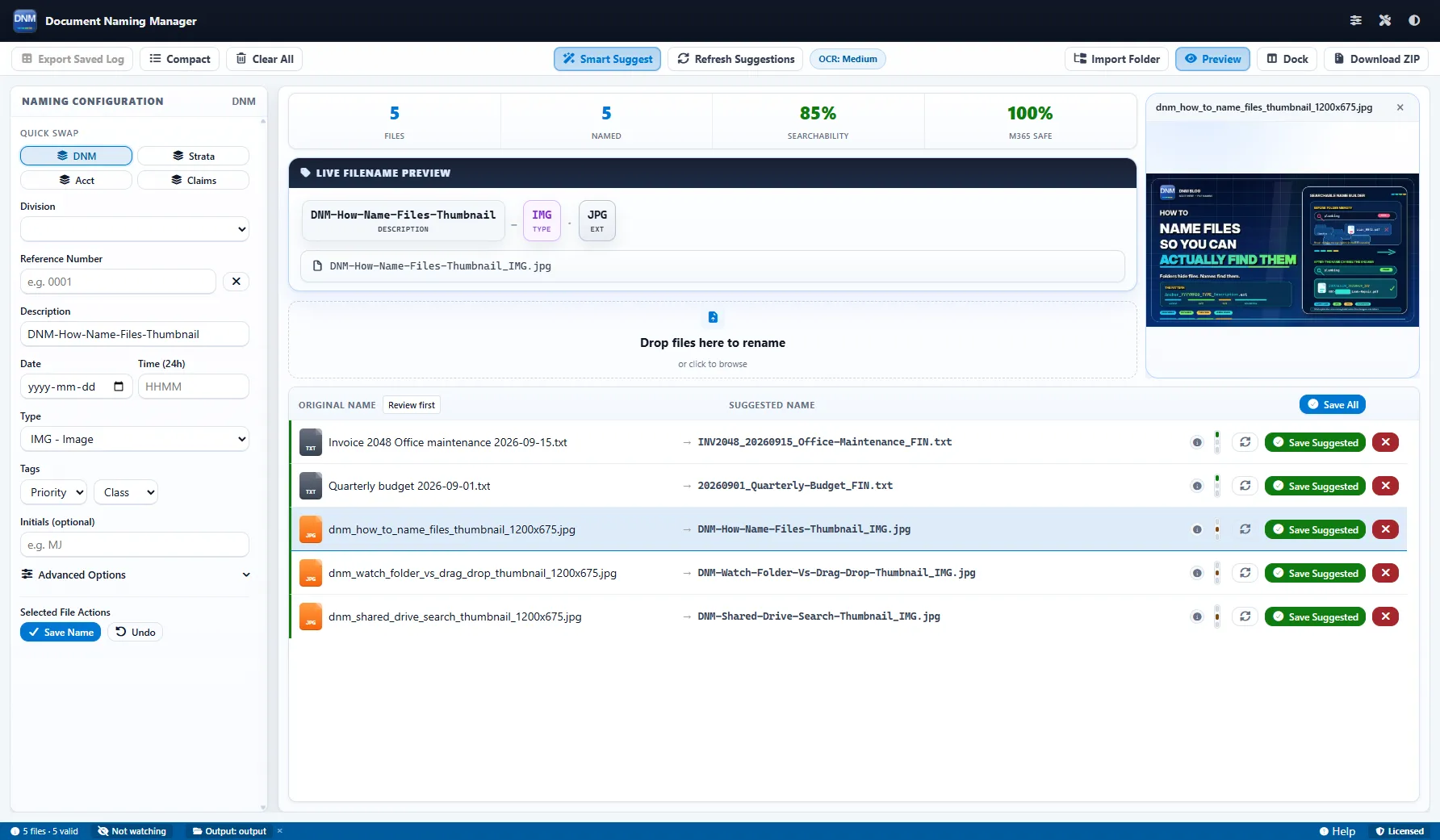Remove the dnm_shared_drive_search file row

[1386, 616]
